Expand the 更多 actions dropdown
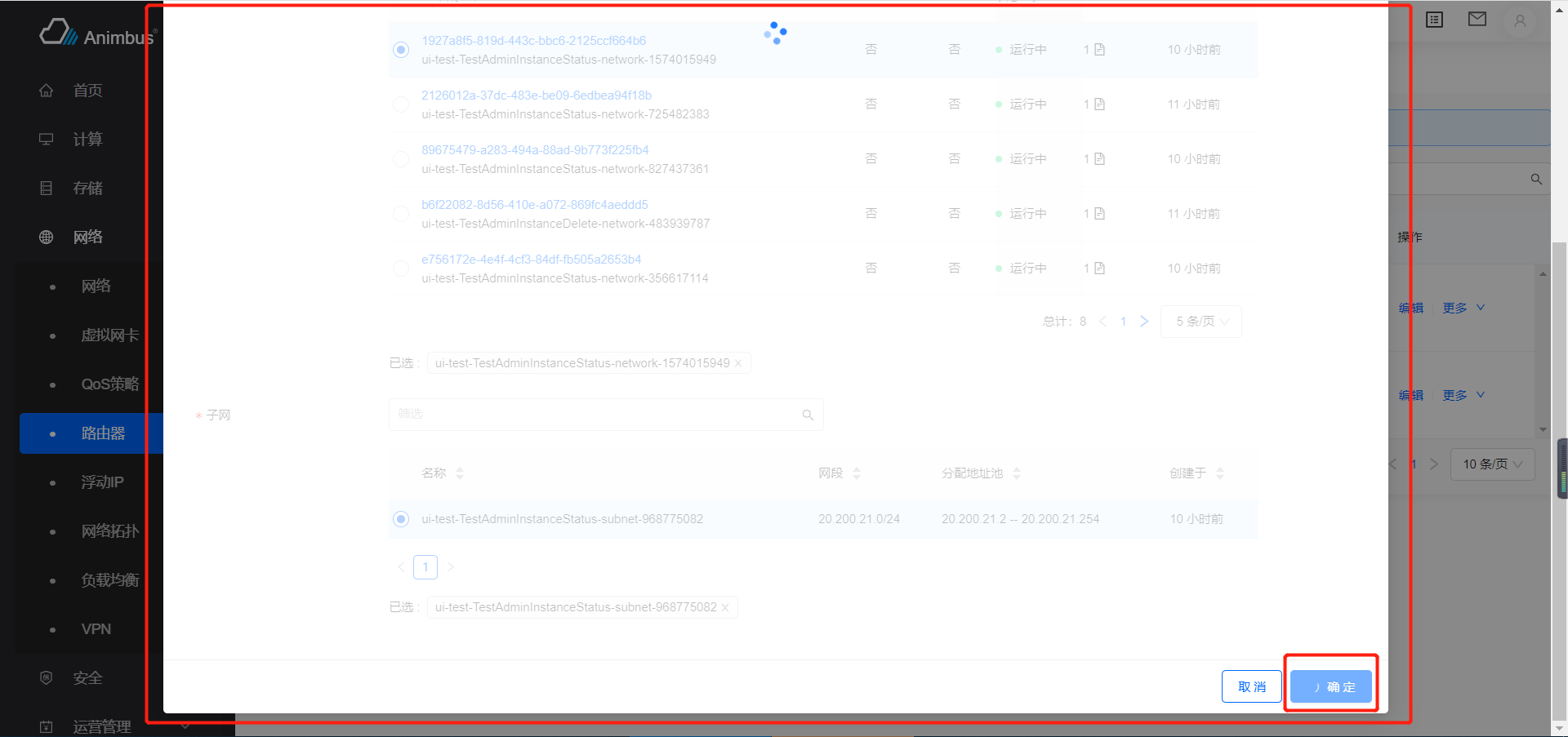 pos(1461,308)
